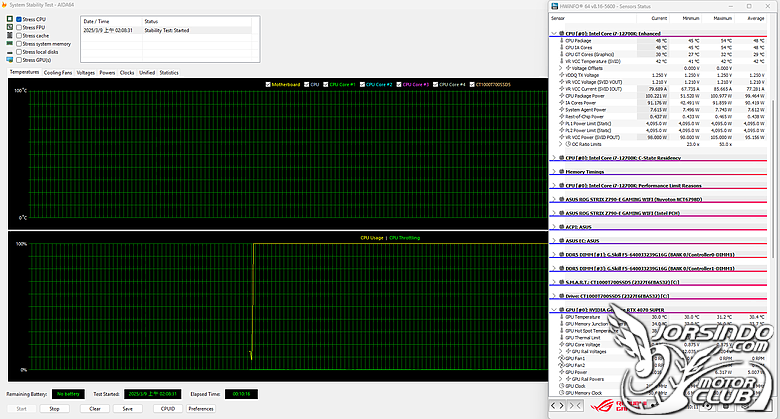
Task: Click HWiNFO collapse-columns inward arrows button
Action: [575, 406]
